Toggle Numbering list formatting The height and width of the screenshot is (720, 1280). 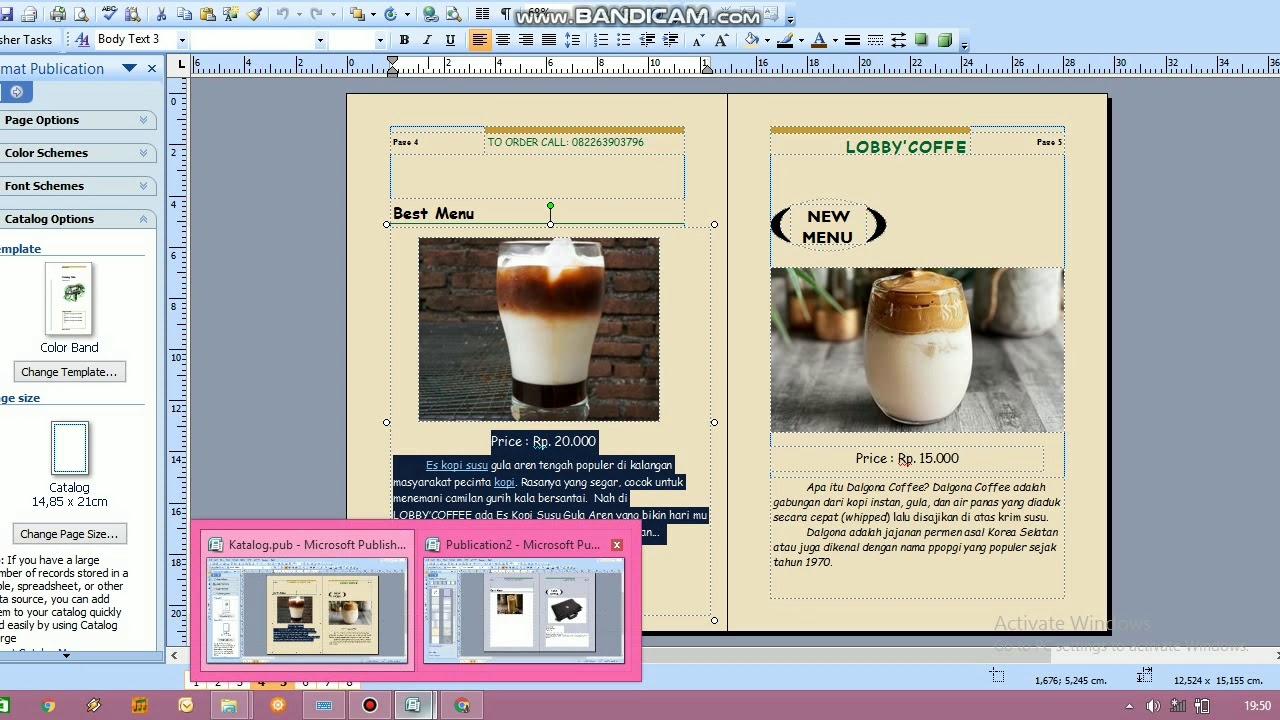click(x=601, y=40)
